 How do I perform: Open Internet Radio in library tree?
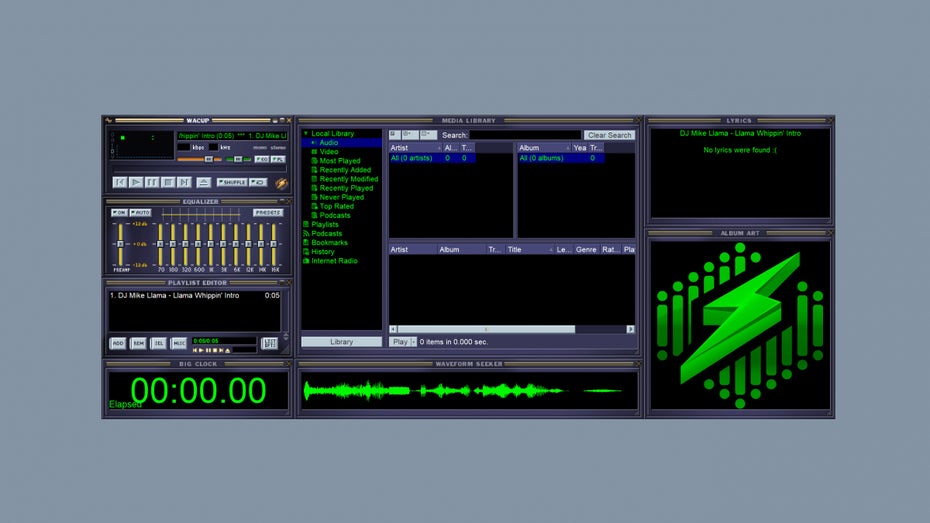[x=334, y=261]
